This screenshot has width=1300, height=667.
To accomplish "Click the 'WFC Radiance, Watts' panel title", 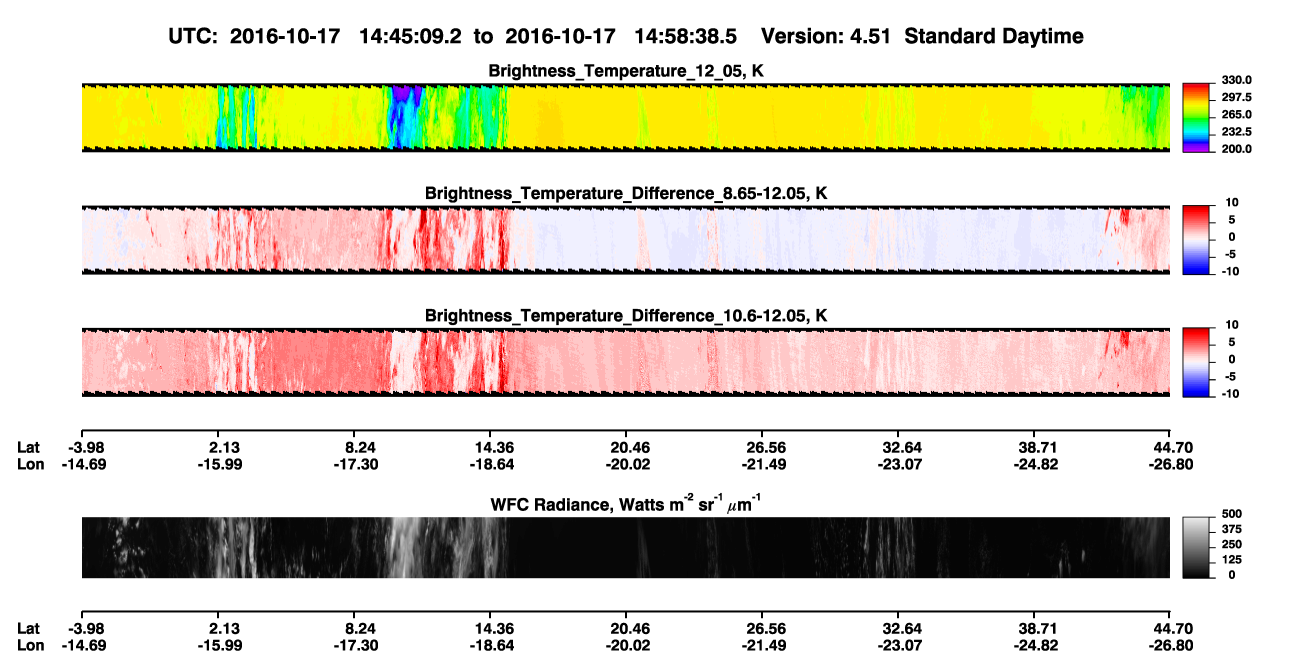I will pyautogui.click(x=626, y=505).
